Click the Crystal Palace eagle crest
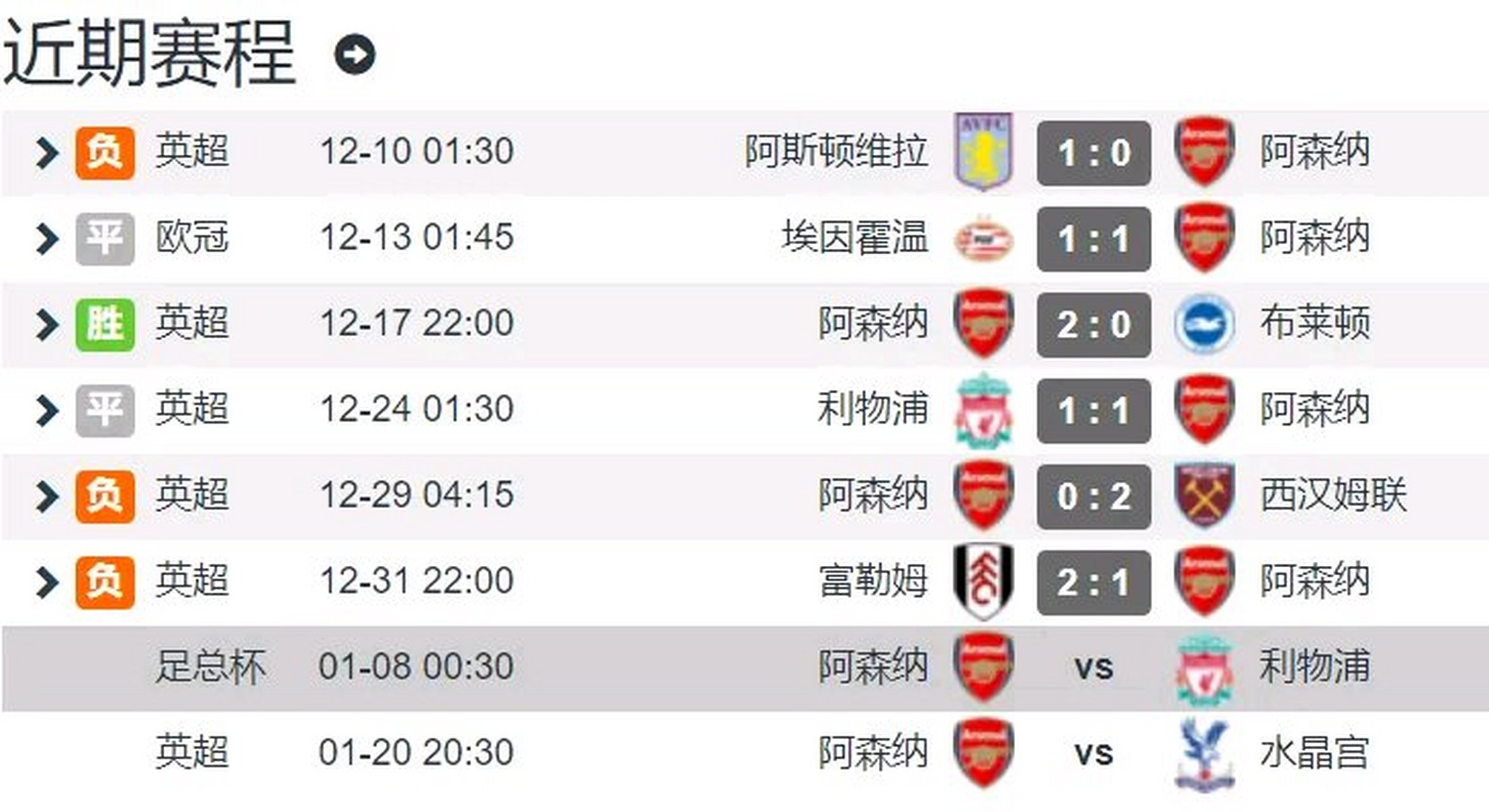 point(1204,754)
